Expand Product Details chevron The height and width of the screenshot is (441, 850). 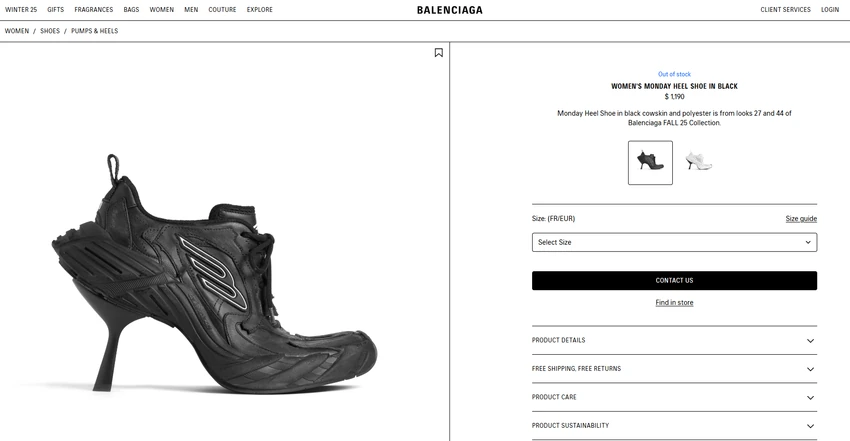point(810,341)
